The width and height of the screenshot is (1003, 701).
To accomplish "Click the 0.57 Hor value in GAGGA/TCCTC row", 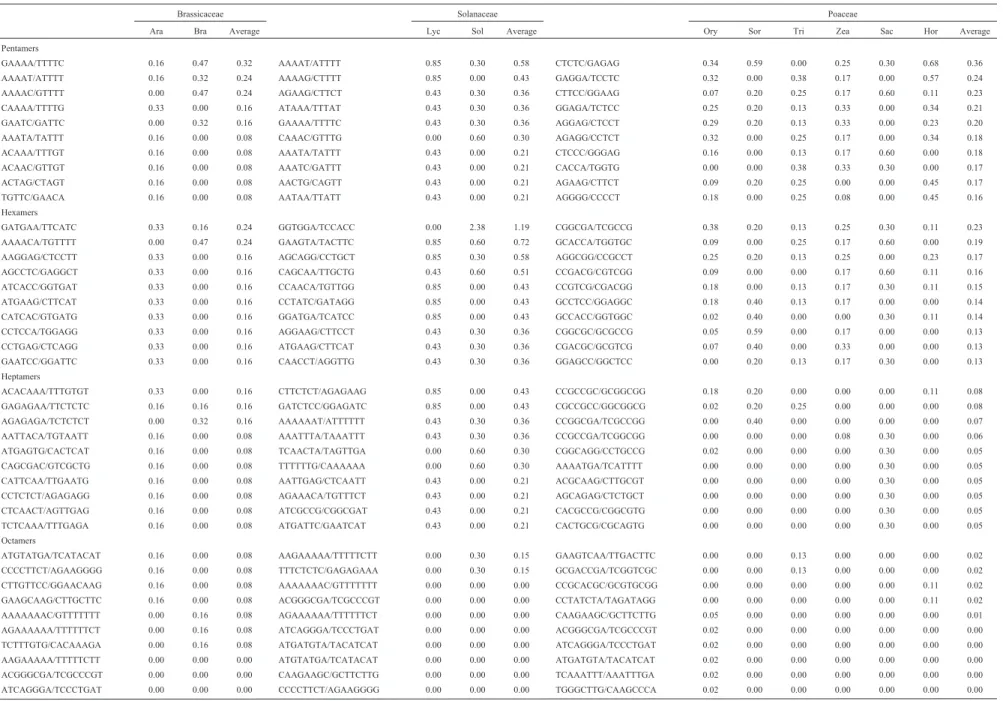I will [931, 78].
